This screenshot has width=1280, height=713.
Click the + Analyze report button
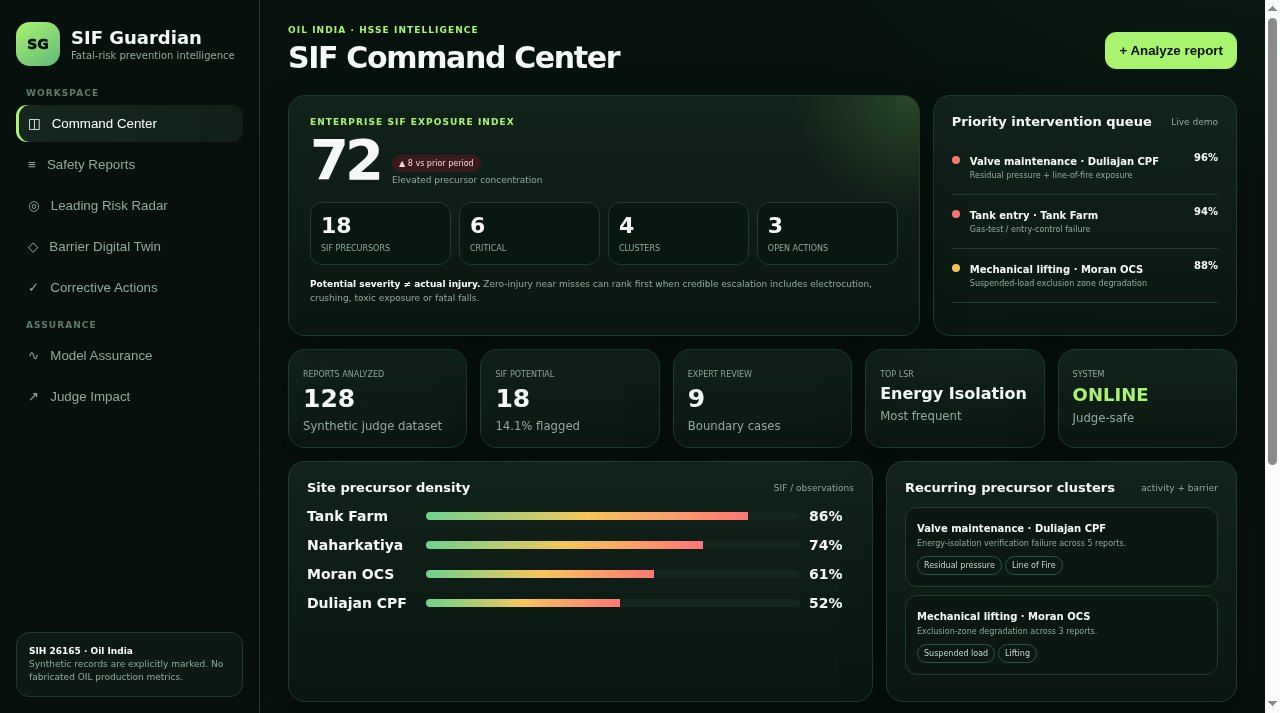(1170, 51)
